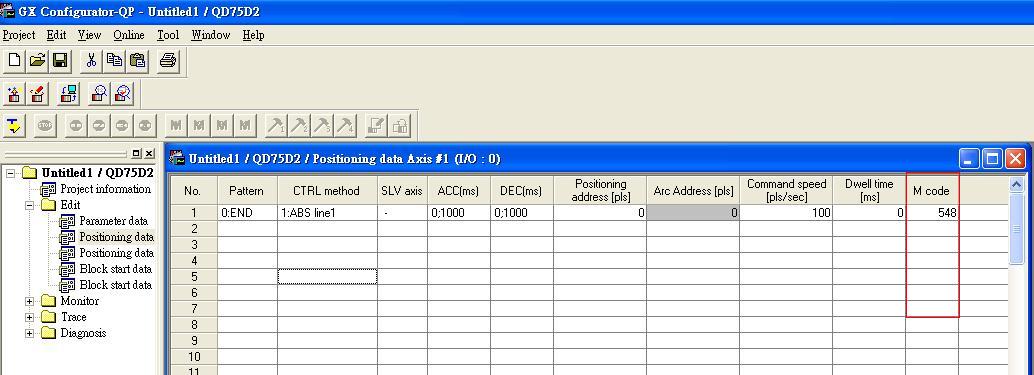The height and width of the screenshot is (375, 1034).
Task: Click the table's vertical scrollbar up arrow
Action: point(1016,185)
